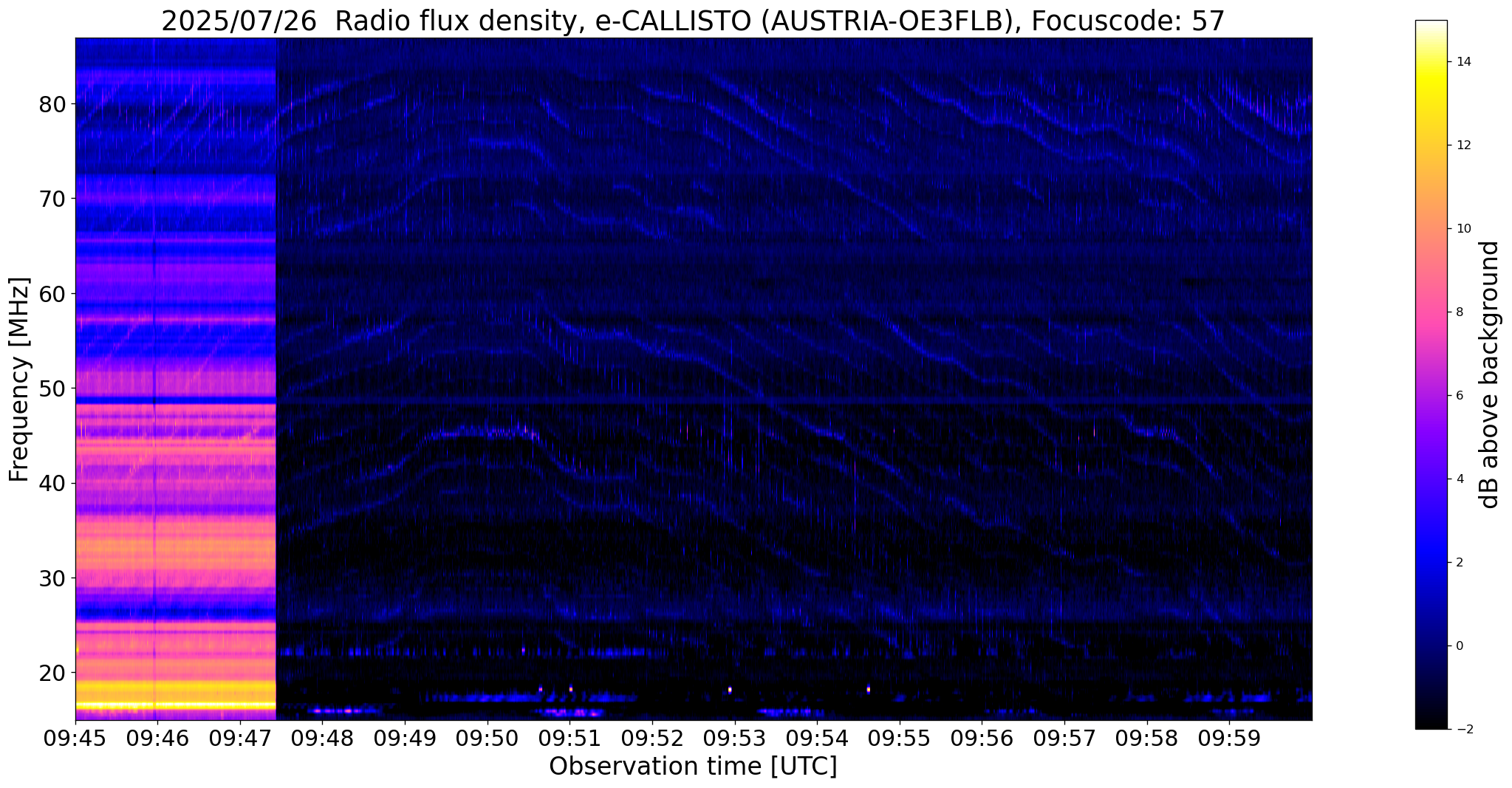Click the 30 MHz frequency tick label
The height and width of the screenshot is (788, 1512).
[x=52, y=578]
